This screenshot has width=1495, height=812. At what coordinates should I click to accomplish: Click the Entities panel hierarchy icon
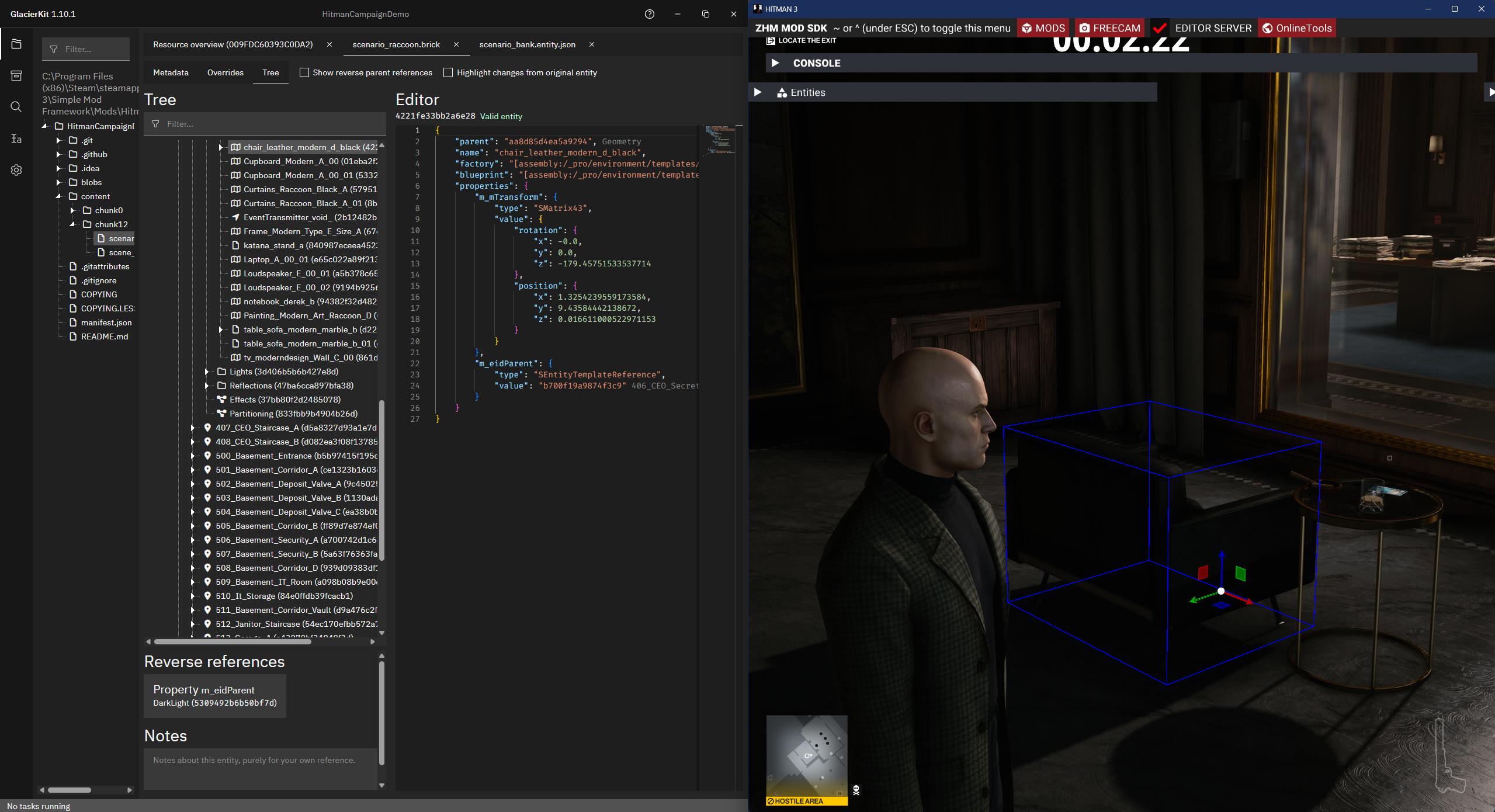point(782,92)
